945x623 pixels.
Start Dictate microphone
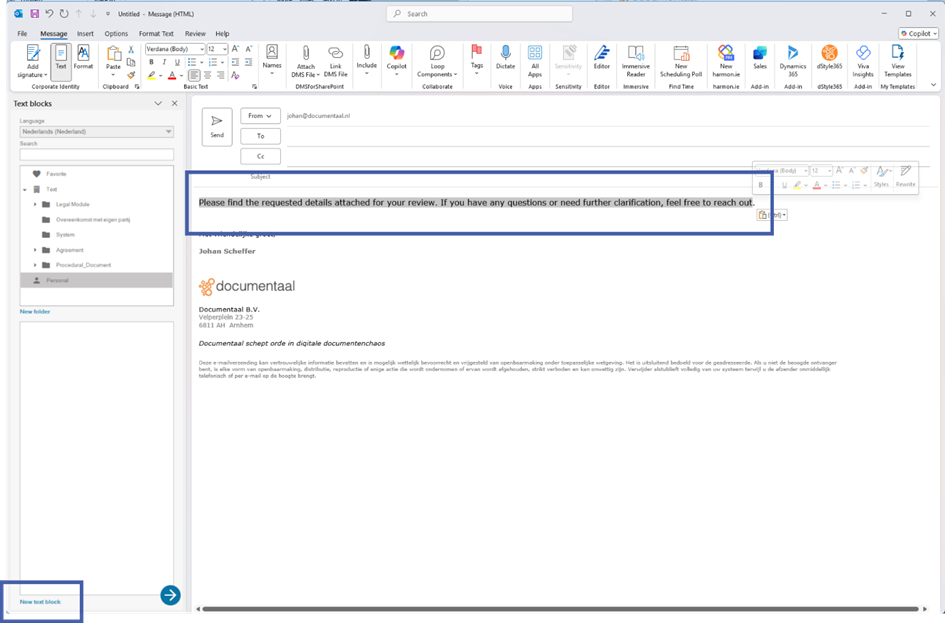pyautogui.click(x=506, y=58)
